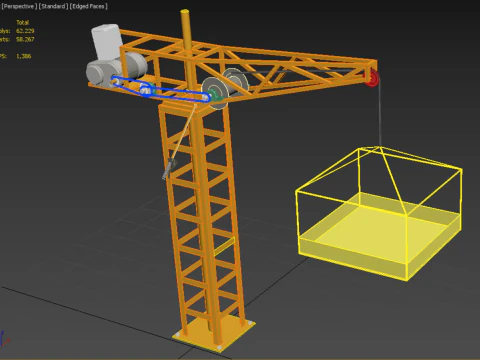Screen dimensions: 480x360
Task: Click the polys count value 62,229
Action: click(25, 31)
